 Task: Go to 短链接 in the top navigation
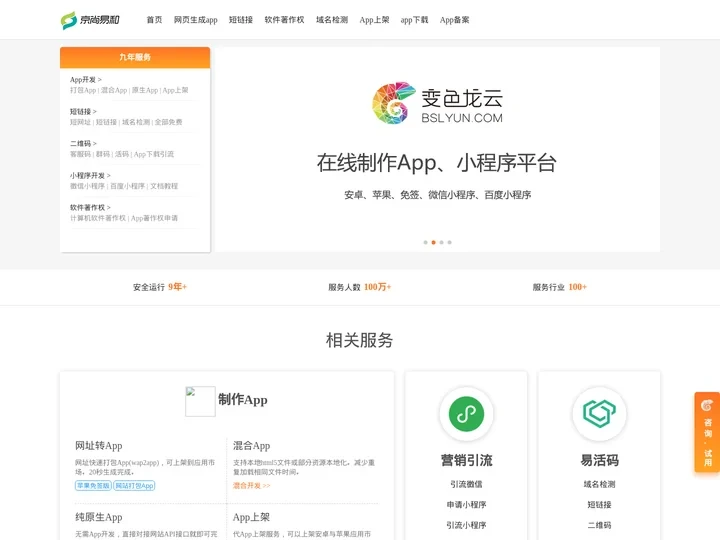click(x=241, y=20)
